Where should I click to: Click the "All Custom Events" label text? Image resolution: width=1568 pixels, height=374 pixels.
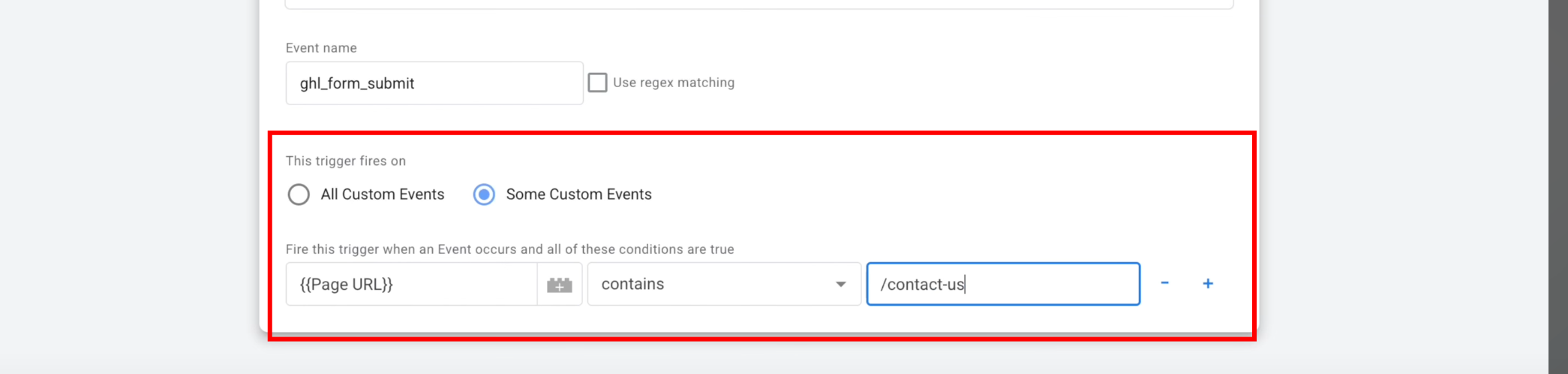pyautogui.click(x=383, y=195)
